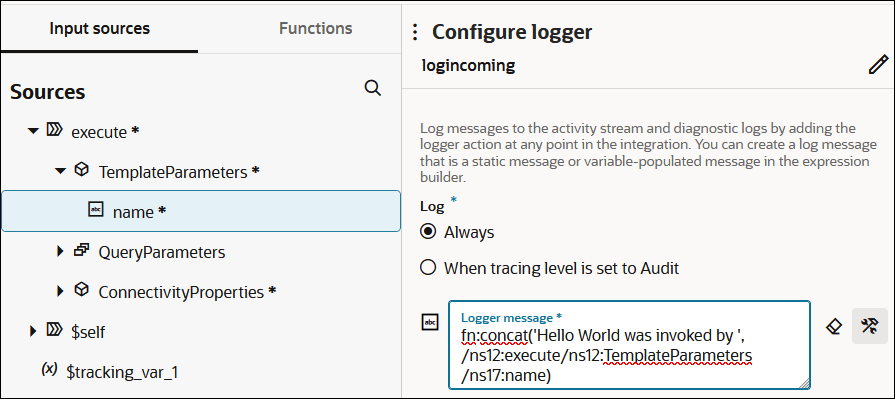Click the (x) variable icon for $tracking_var_1

point(50,369)
